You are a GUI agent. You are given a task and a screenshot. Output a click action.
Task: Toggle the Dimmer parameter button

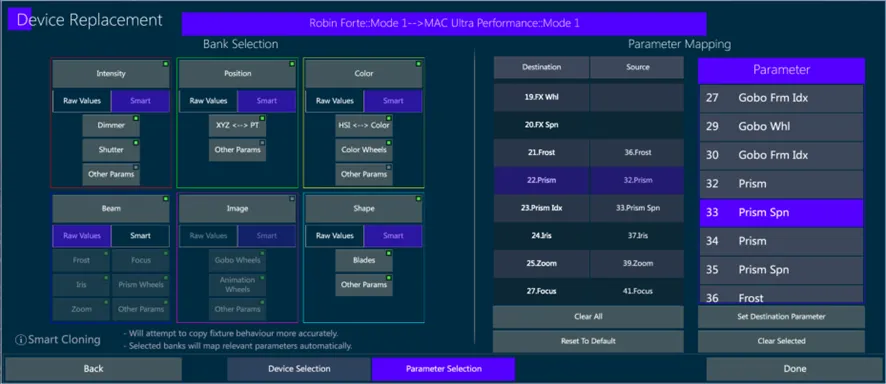click(111, 126)
